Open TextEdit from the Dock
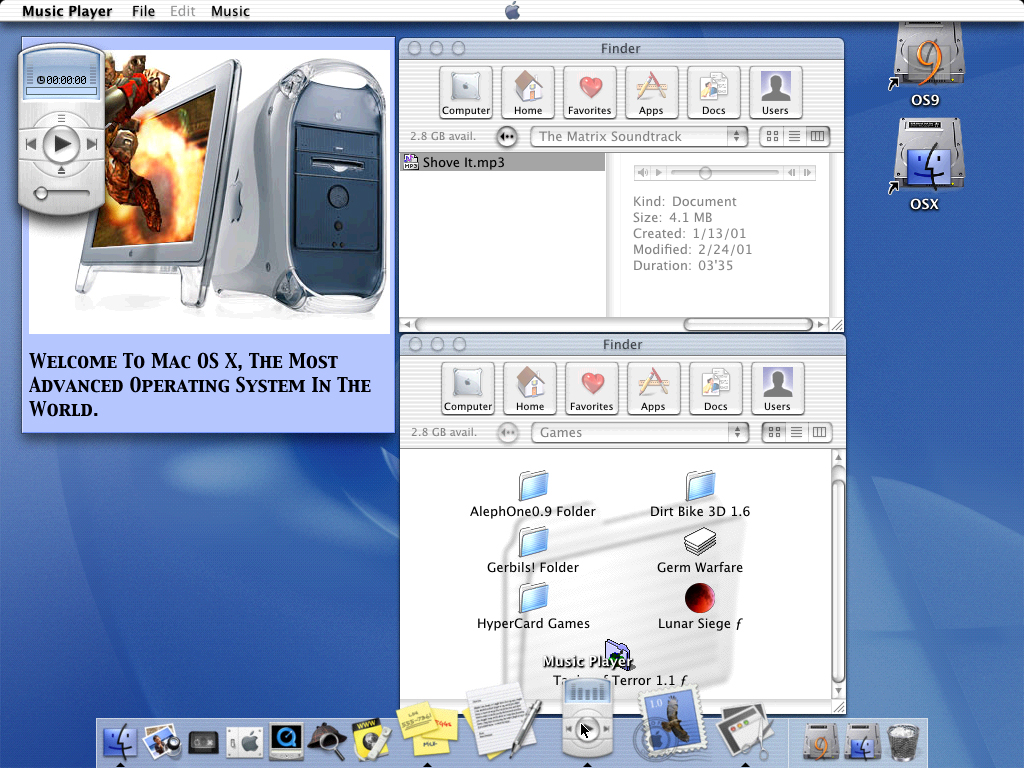Image resolution: width=1024 pixels, height=768 pixels. click(503, 720)
